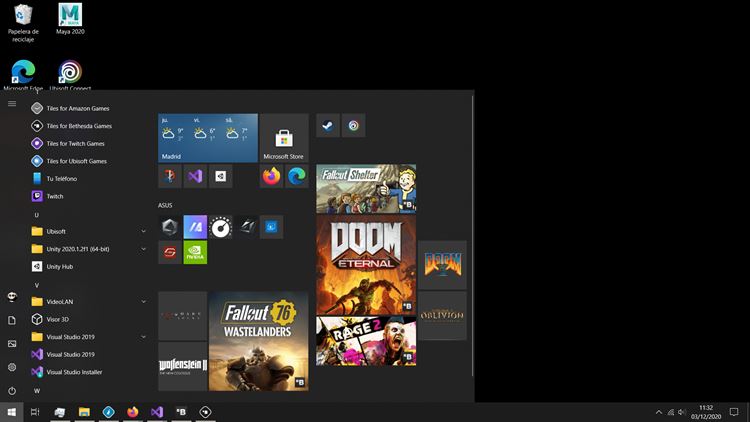
Task: Open Power options in Start sidebar
Action: 12,390
